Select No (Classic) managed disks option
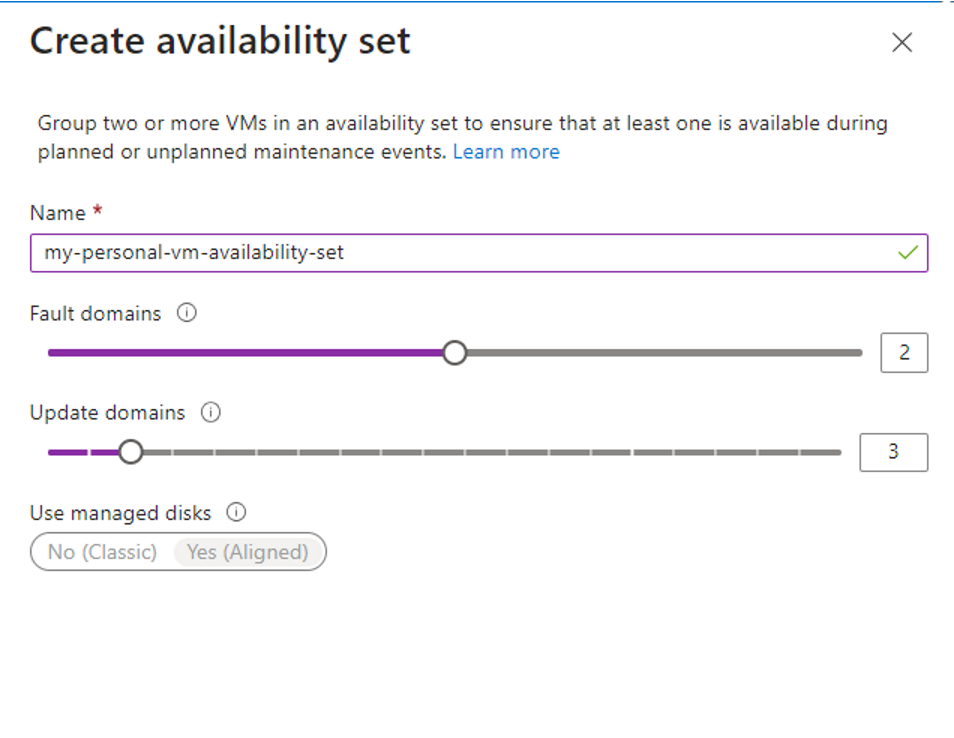Viewport: 954px width, 738px height. [x=102, y=552]
